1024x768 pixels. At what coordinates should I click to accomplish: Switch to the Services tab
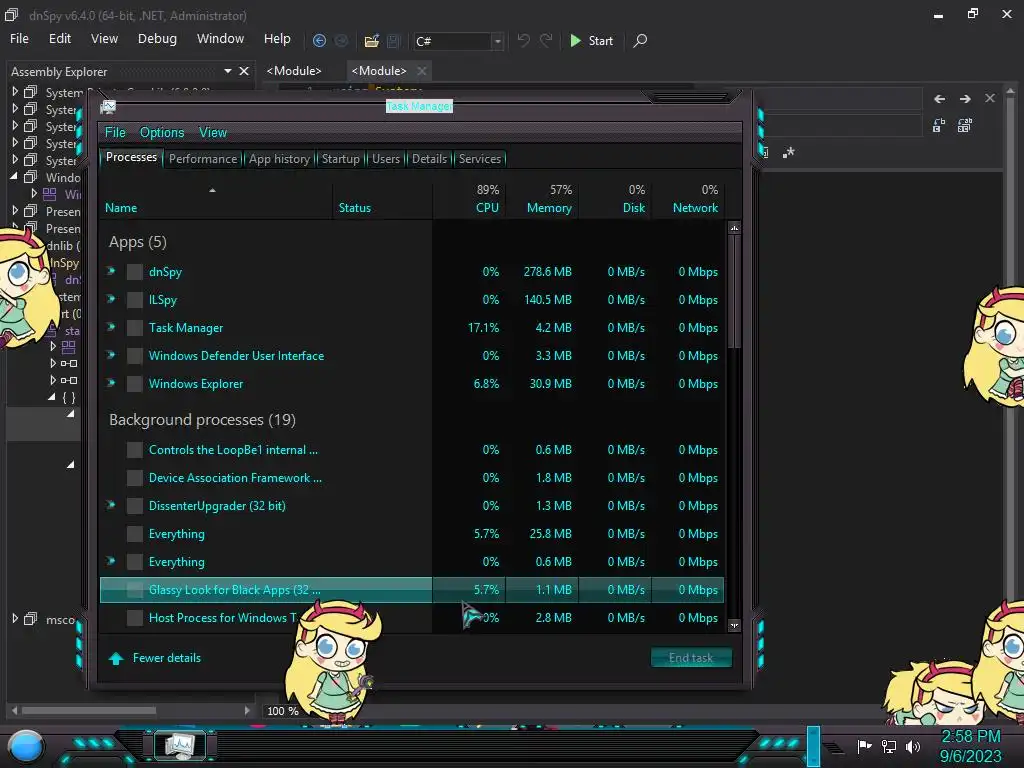click(479, 159)
